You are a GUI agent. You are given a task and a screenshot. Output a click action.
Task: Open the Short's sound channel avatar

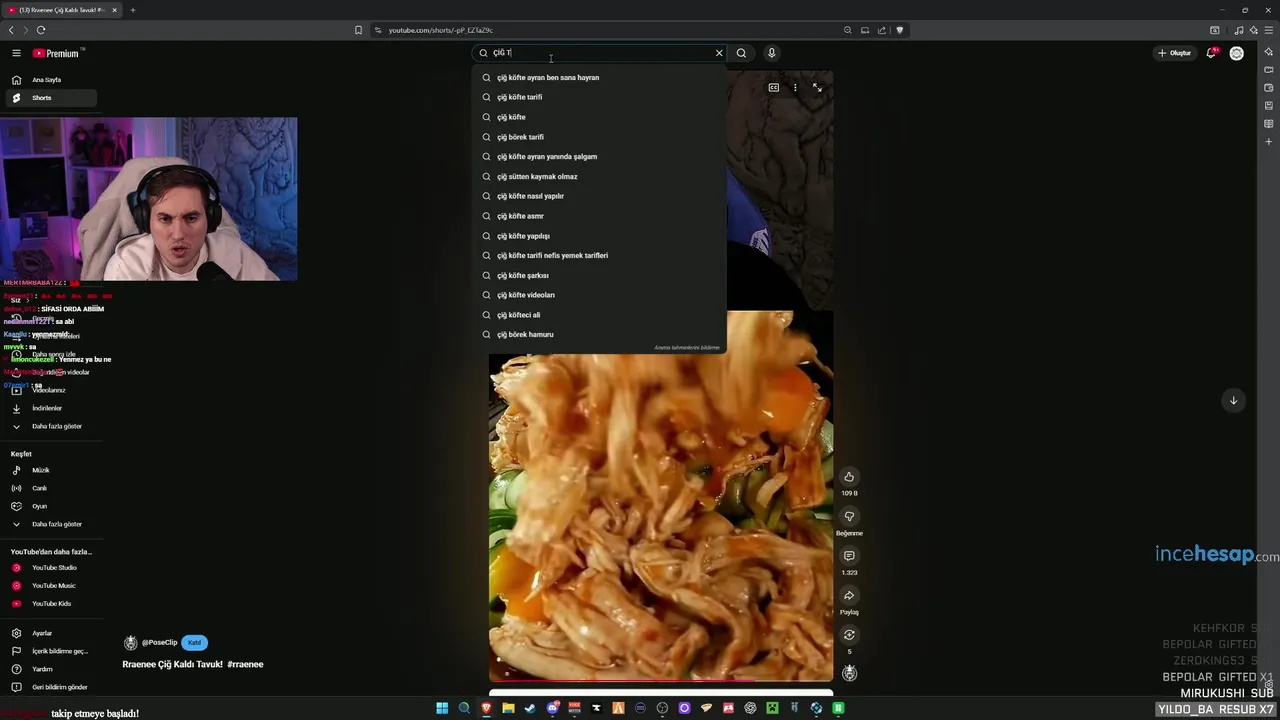tap(849, 673)
